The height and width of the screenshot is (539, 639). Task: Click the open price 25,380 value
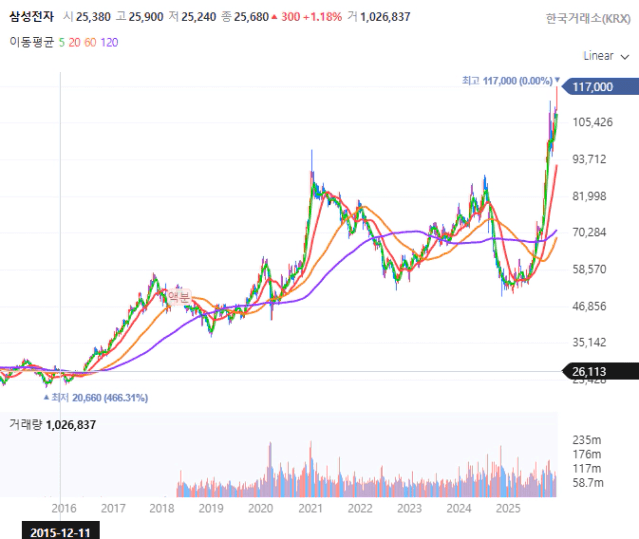coord(93,17)
